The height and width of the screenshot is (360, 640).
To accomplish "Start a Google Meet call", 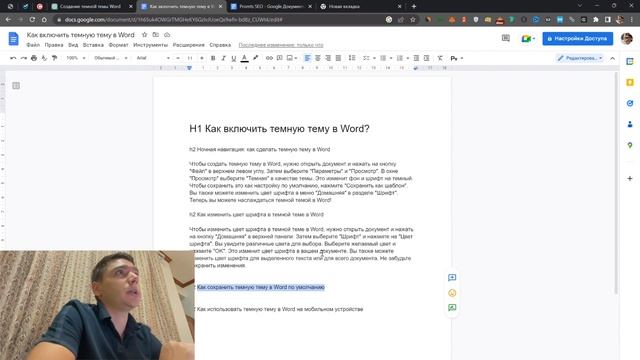I will point(527,38).
